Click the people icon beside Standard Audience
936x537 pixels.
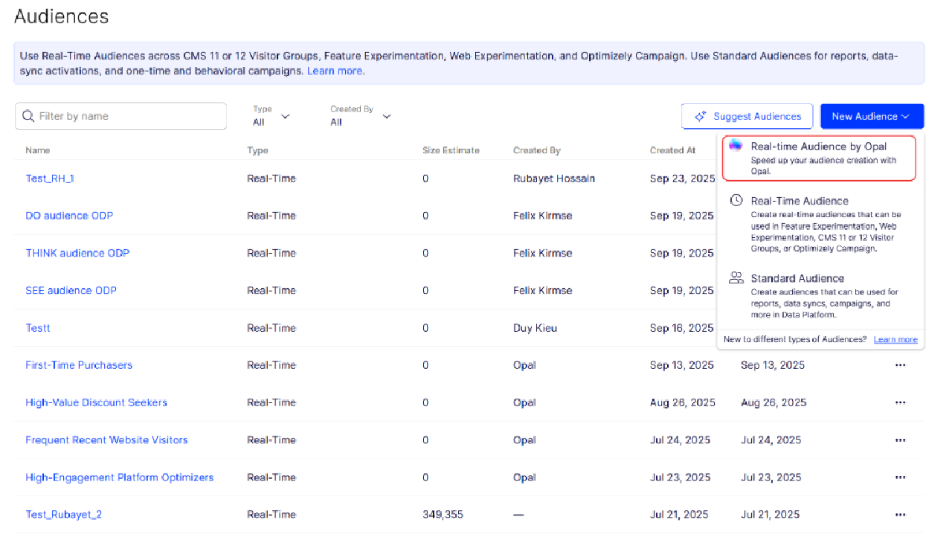tap(736, 277)
